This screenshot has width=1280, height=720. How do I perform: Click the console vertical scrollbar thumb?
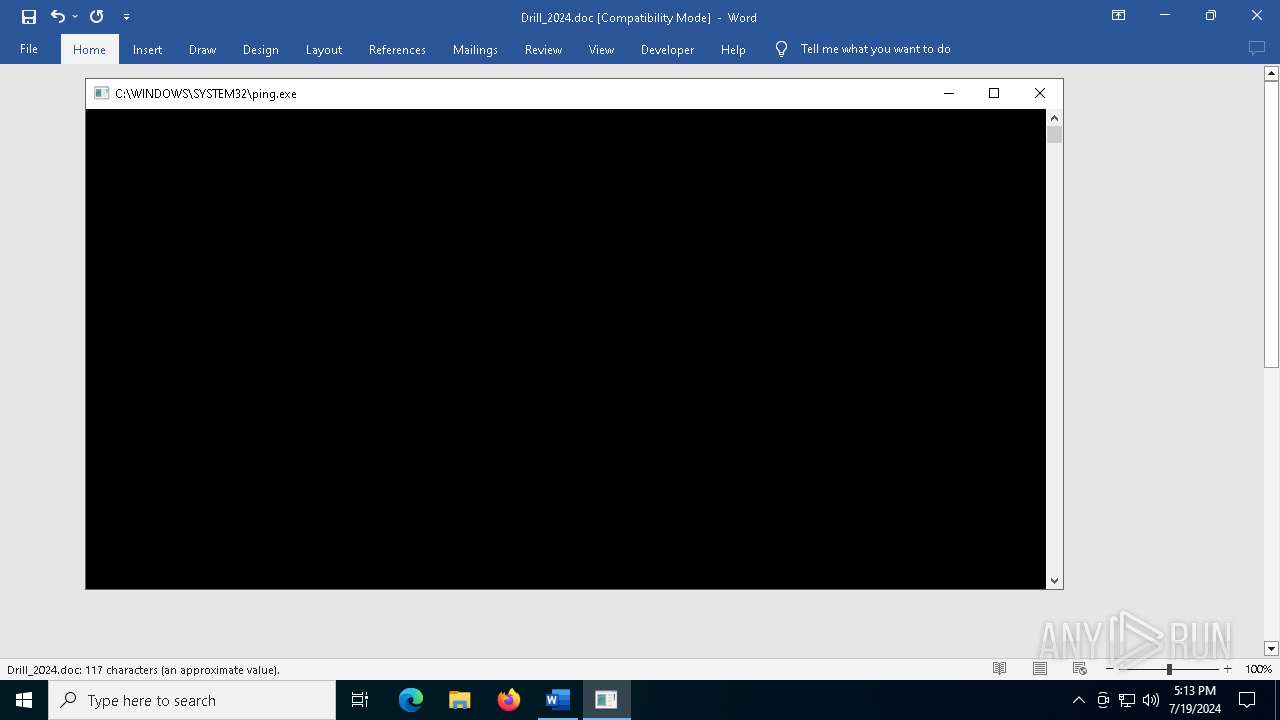pos(1054,135)
